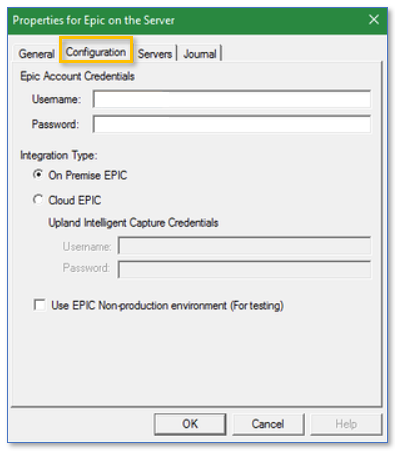Click the Epic Account Credentials label
395x453 pixels.
point(77,76)
